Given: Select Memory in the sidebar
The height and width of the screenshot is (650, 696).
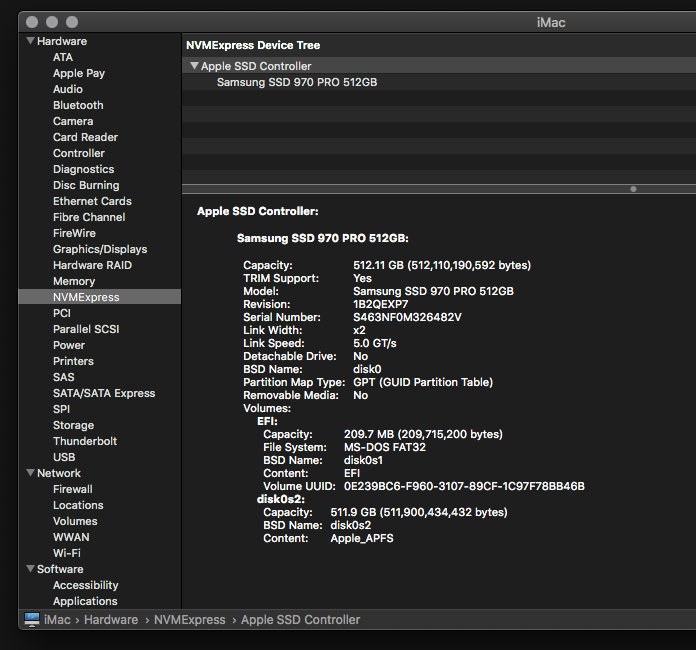Looking at the screenshot, I should tap(74, 281).
